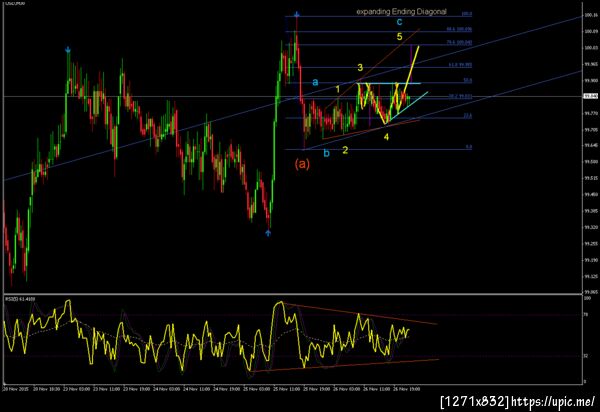
Task: Click the Fibonacci 0.0 level label
Action: tap(469, 147)
